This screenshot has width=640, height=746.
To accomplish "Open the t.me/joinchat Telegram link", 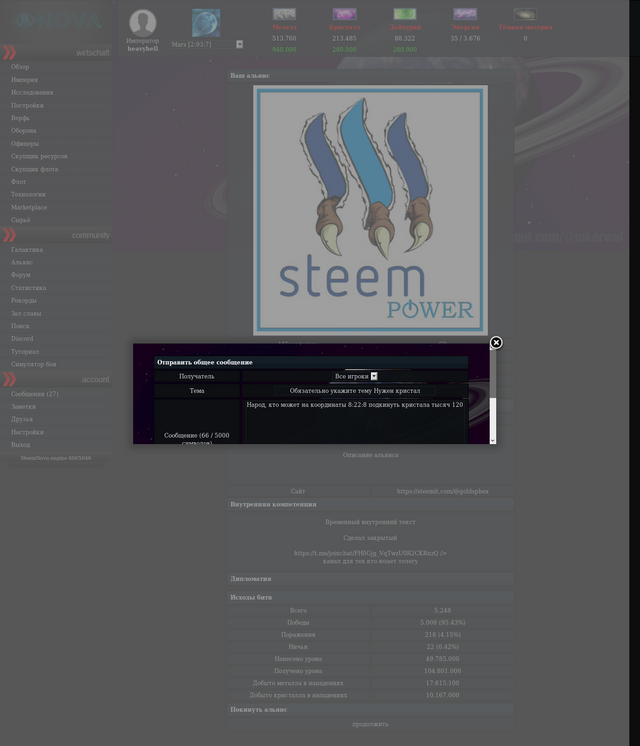I will coord(370,553).
